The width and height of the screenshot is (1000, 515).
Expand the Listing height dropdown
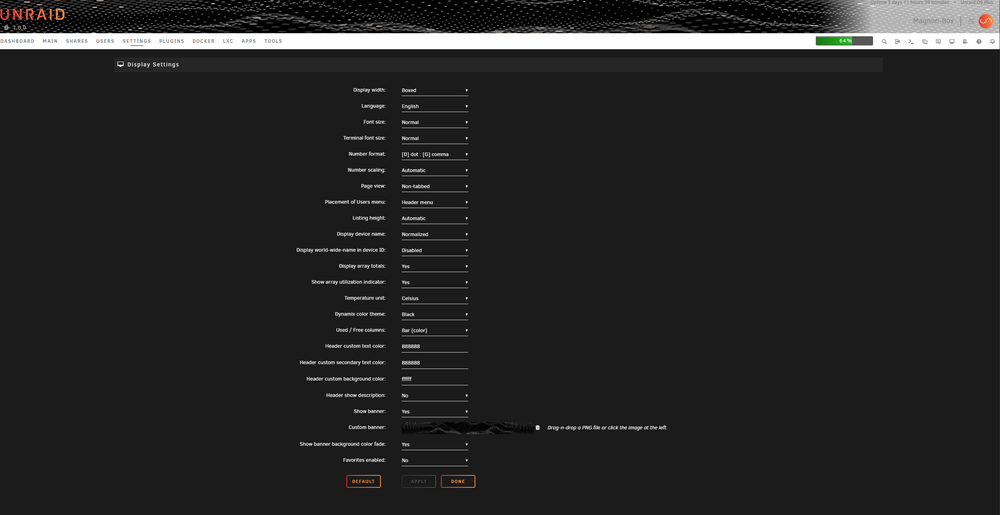click(434, 219)
